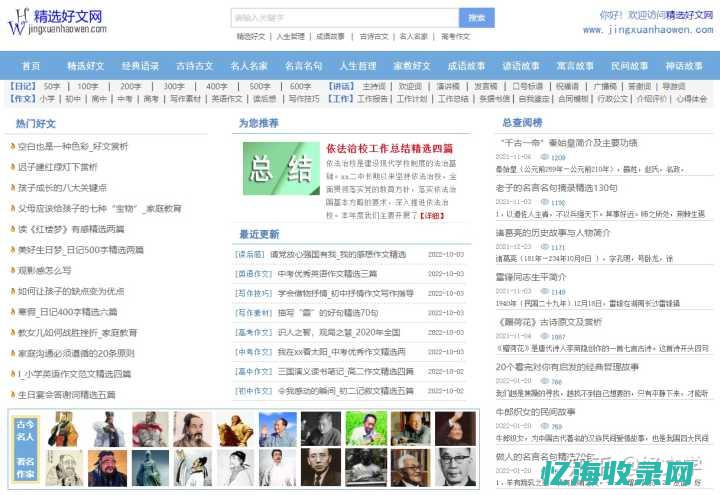Screen dimensions: 720x495
Task: Open 民间故事 navigation item
Action: point(630,66)
